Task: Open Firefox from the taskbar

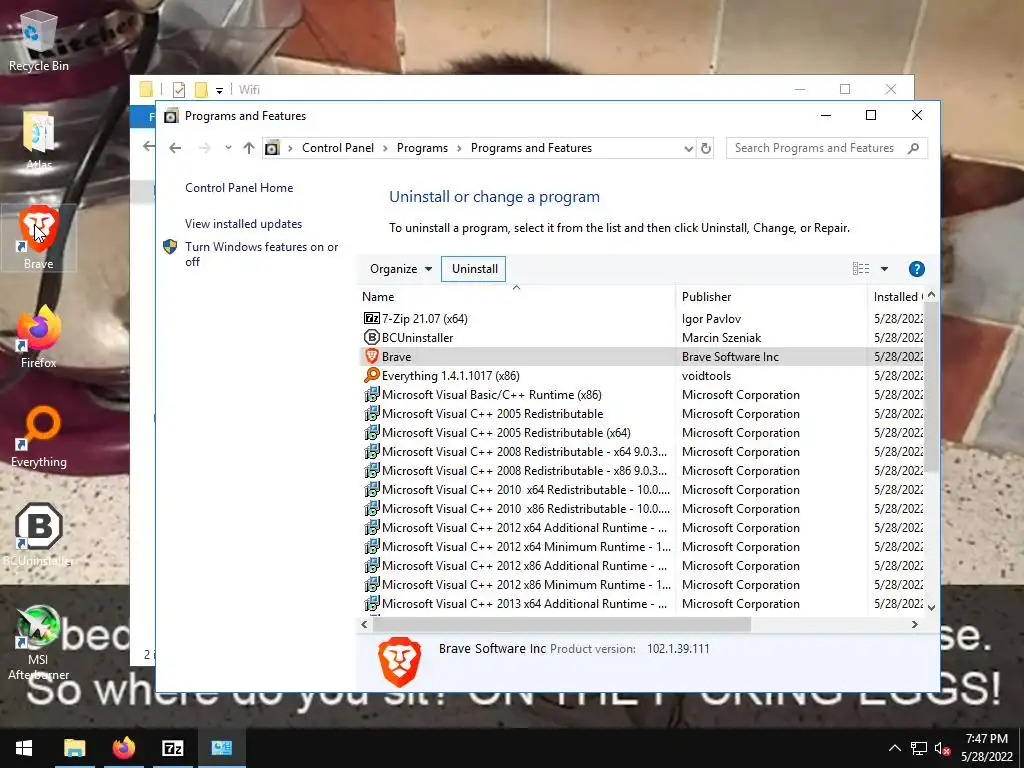Action: tap(123, 748)
